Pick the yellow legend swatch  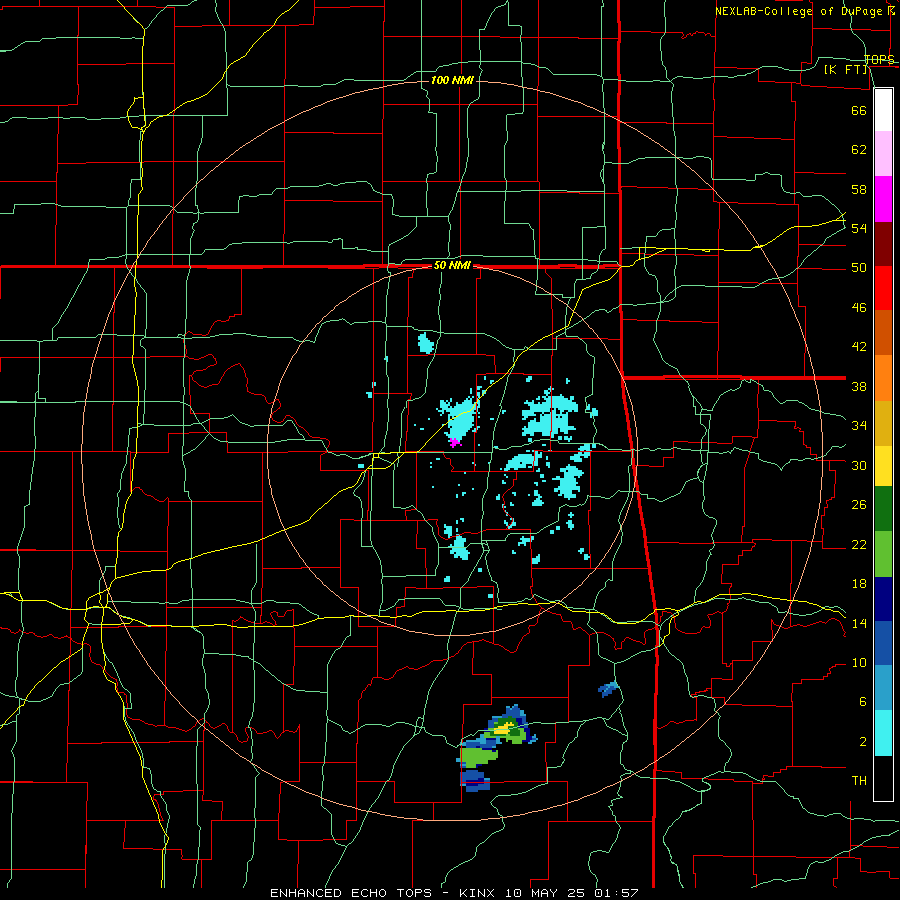coord(883,465)
